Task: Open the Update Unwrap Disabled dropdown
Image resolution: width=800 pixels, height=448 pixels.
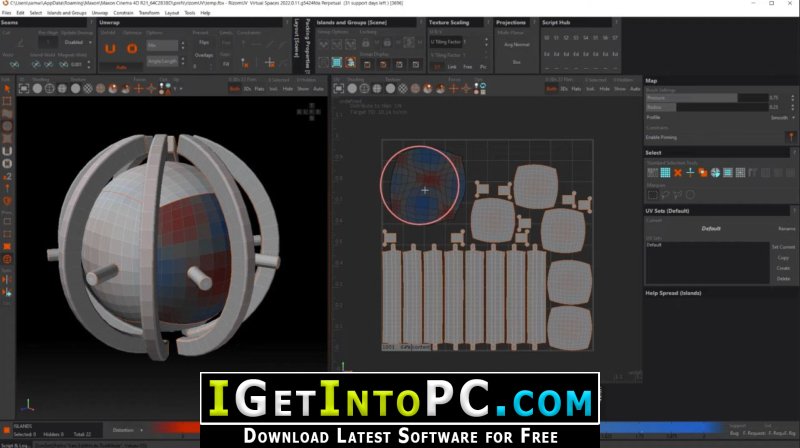Action: (77, 42)
